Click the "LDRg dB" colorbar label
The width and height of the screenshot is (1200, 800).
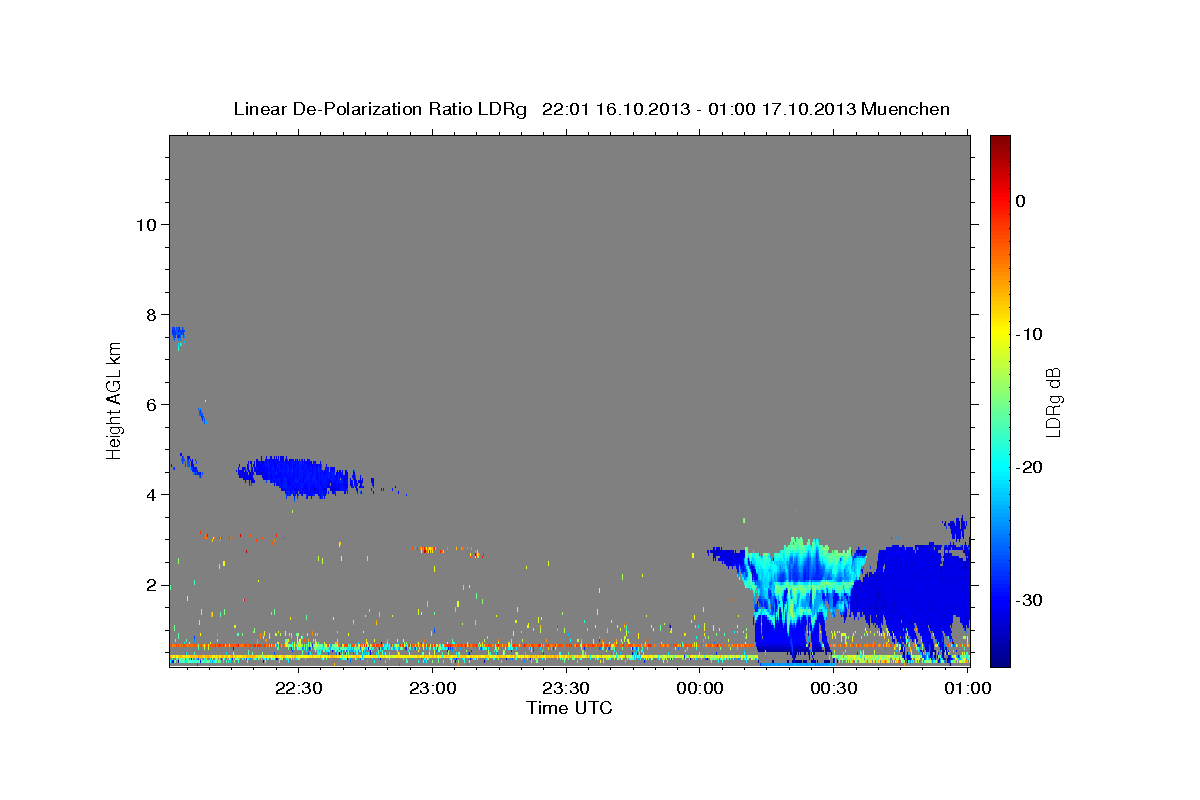(1052, 402)
